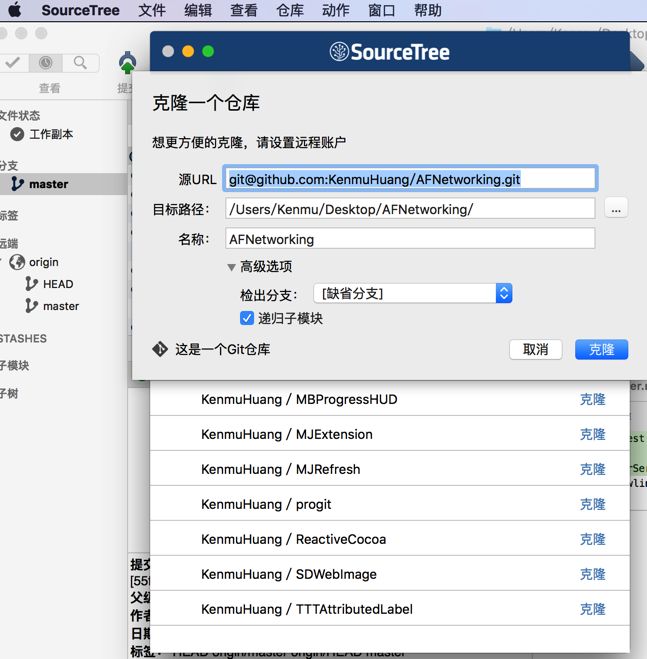647x659 pixels.
Task: Collapse the 高级选项 disclosure triangle
Action: (231, 267)
